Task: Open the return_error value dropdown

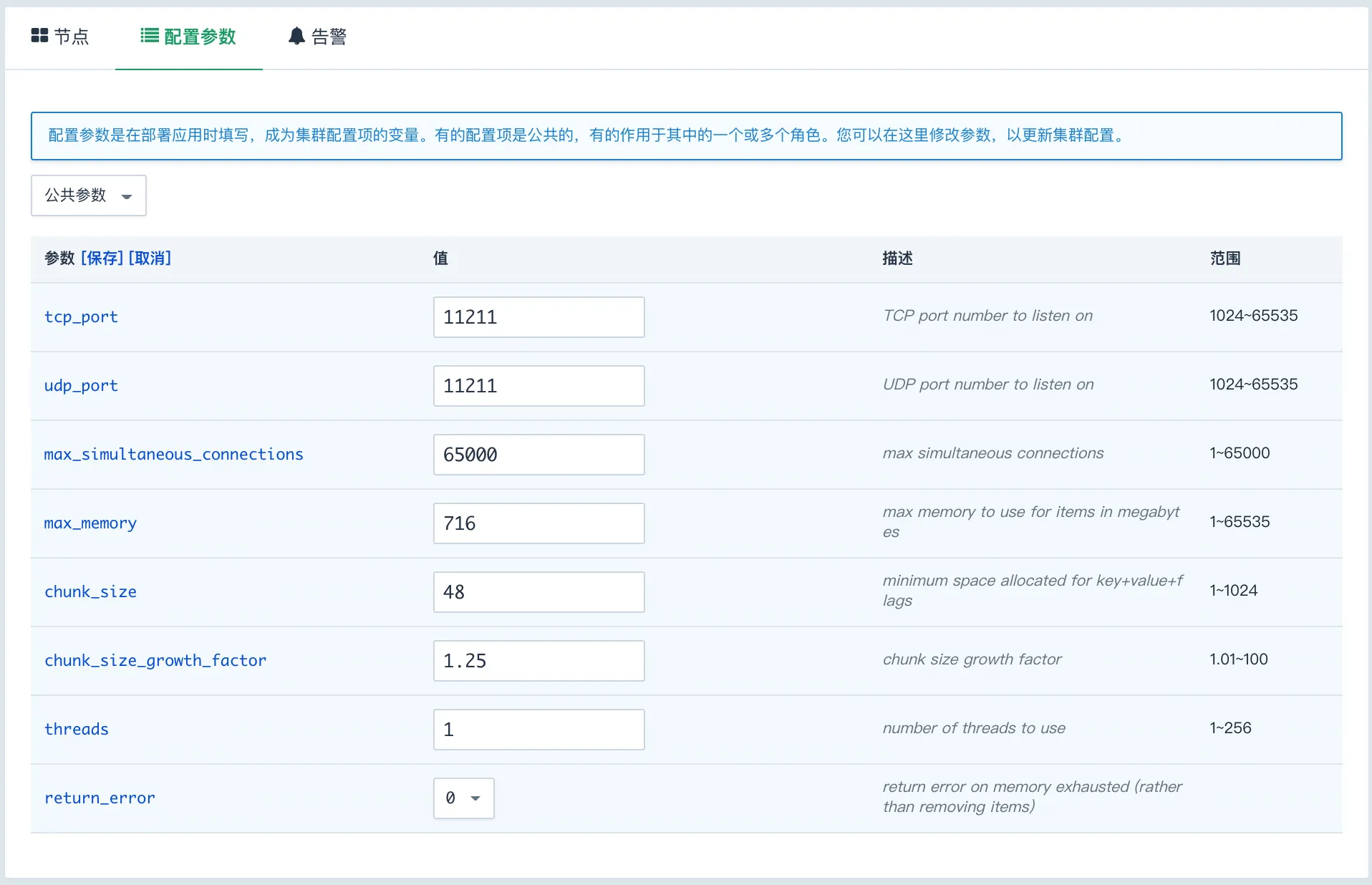Action: tap(463, 798)
